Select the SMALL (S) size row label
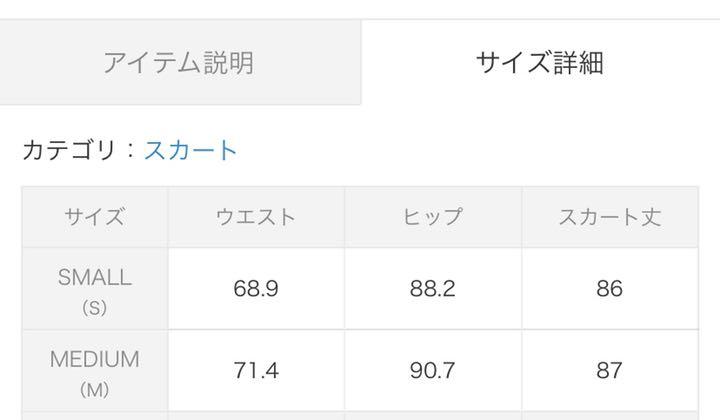 coord(95,288)
